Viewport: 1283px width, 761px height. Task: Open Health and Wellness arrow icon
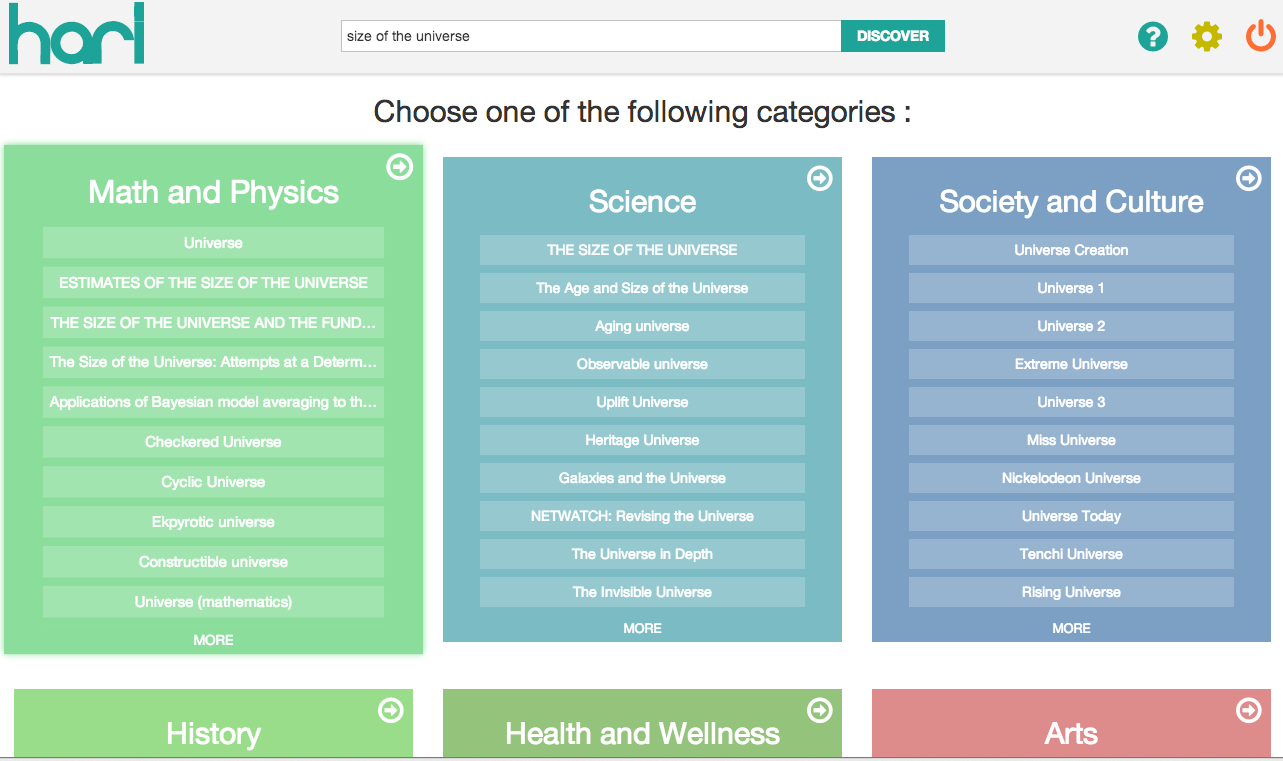coord(819,710)
